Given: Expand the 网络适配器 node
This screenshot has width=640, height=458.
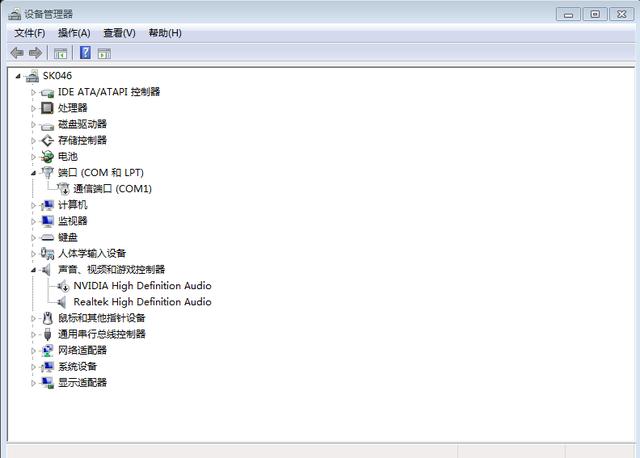Looking at the screenshot, I should pos(33,350).
